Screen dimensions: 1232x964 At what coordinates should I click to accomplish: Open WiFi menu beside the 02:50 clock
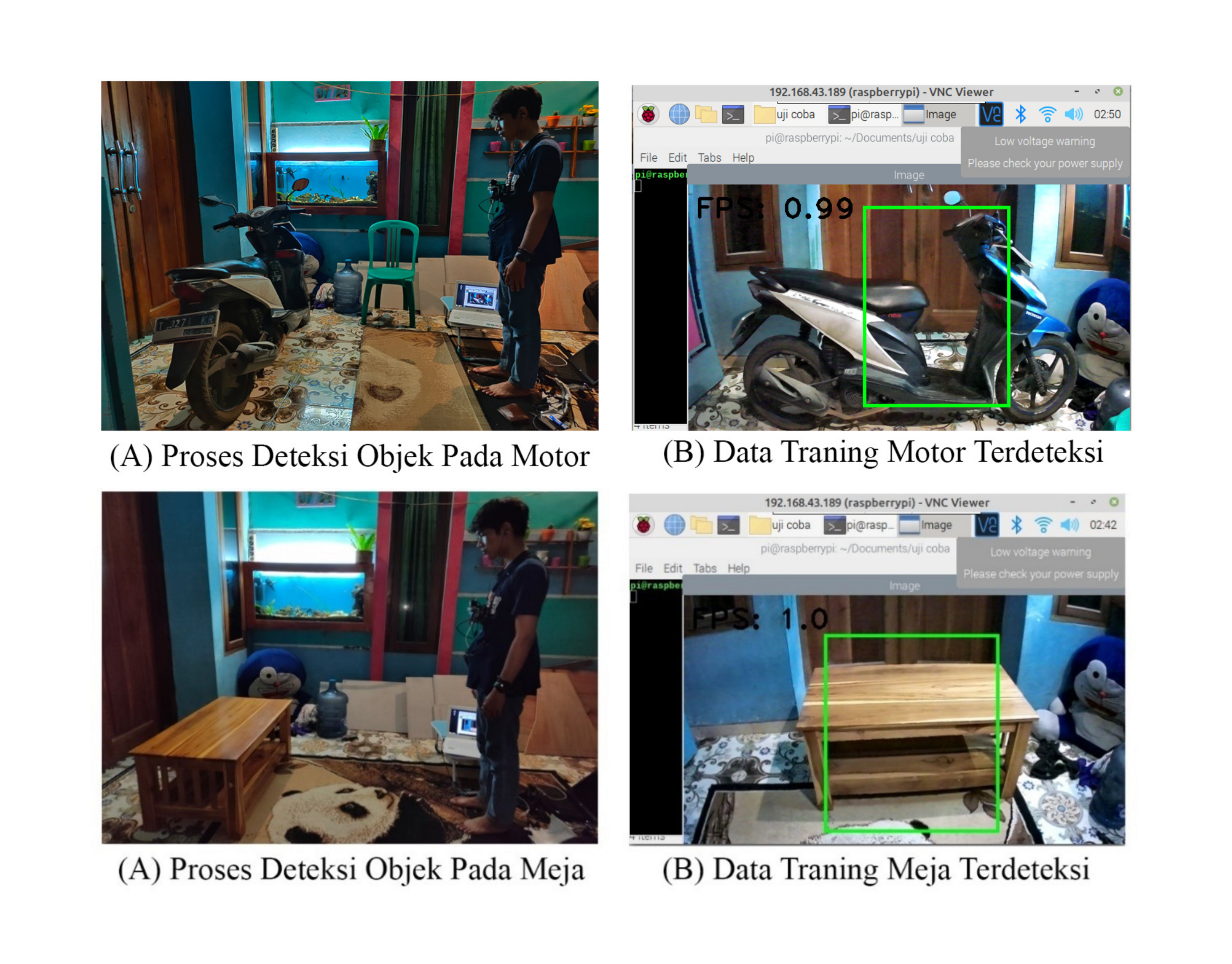(x=1047, y=115)
